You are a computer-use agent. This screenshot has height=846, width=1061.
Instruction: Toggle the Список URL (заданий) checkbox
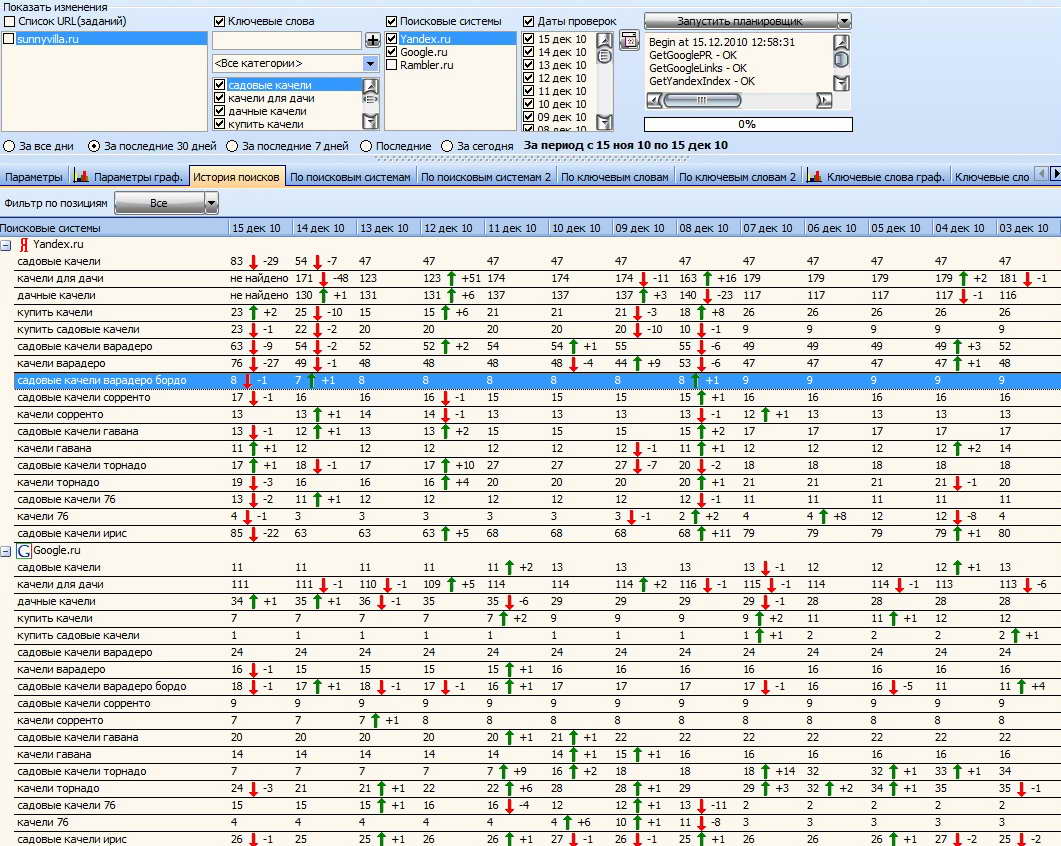coord(9,22)
